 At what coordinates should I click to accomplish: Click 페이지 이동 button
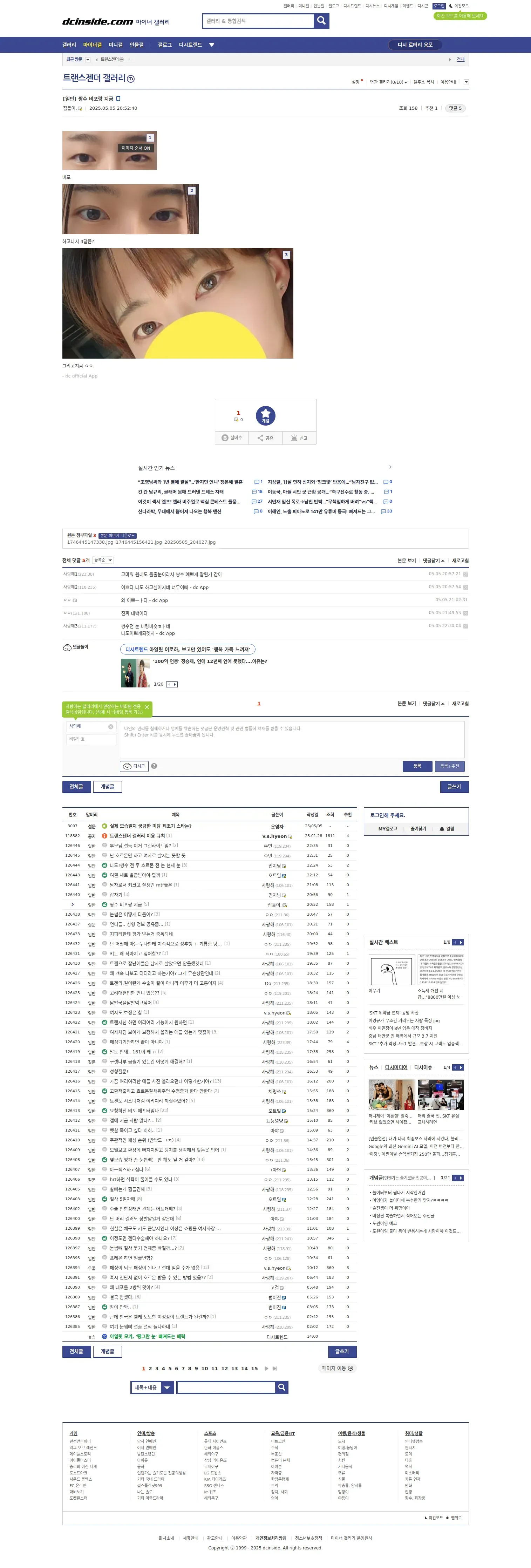click(338, 1368)
